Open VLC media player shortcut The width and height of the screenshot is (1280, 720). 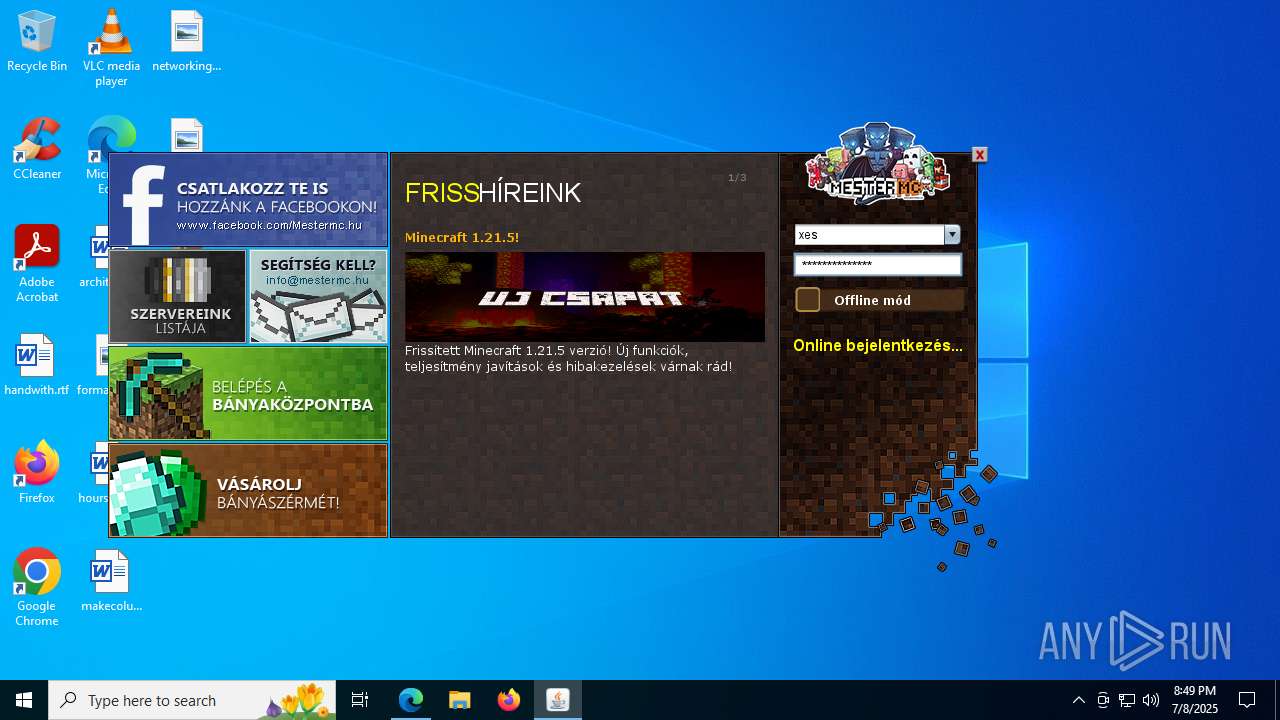point(111,48)
